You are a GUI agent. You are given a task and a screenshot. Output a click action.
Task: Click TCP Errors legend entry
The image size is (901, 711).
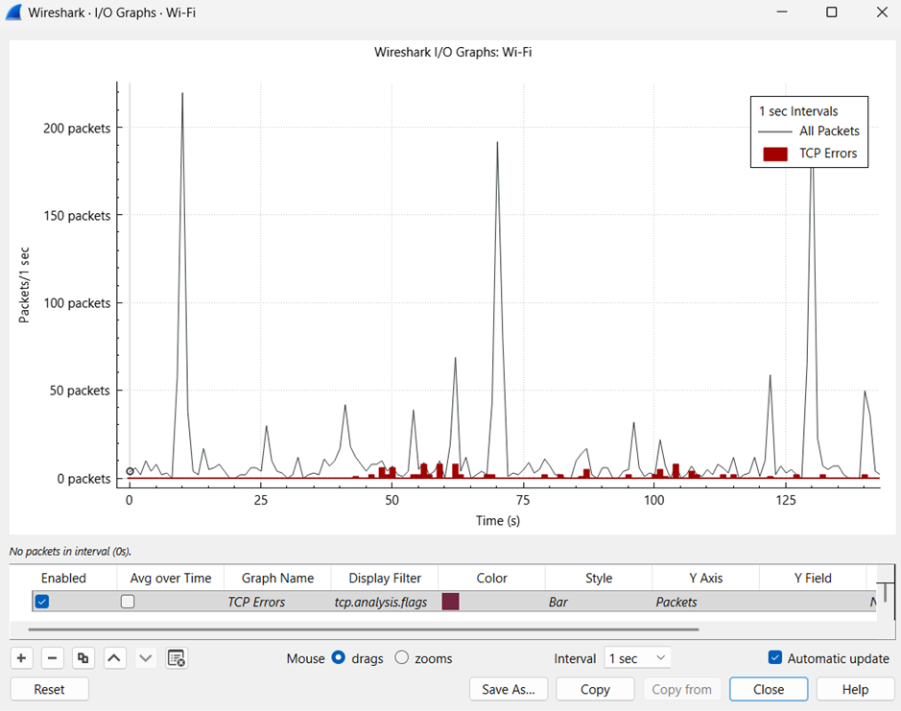point(810,153)
